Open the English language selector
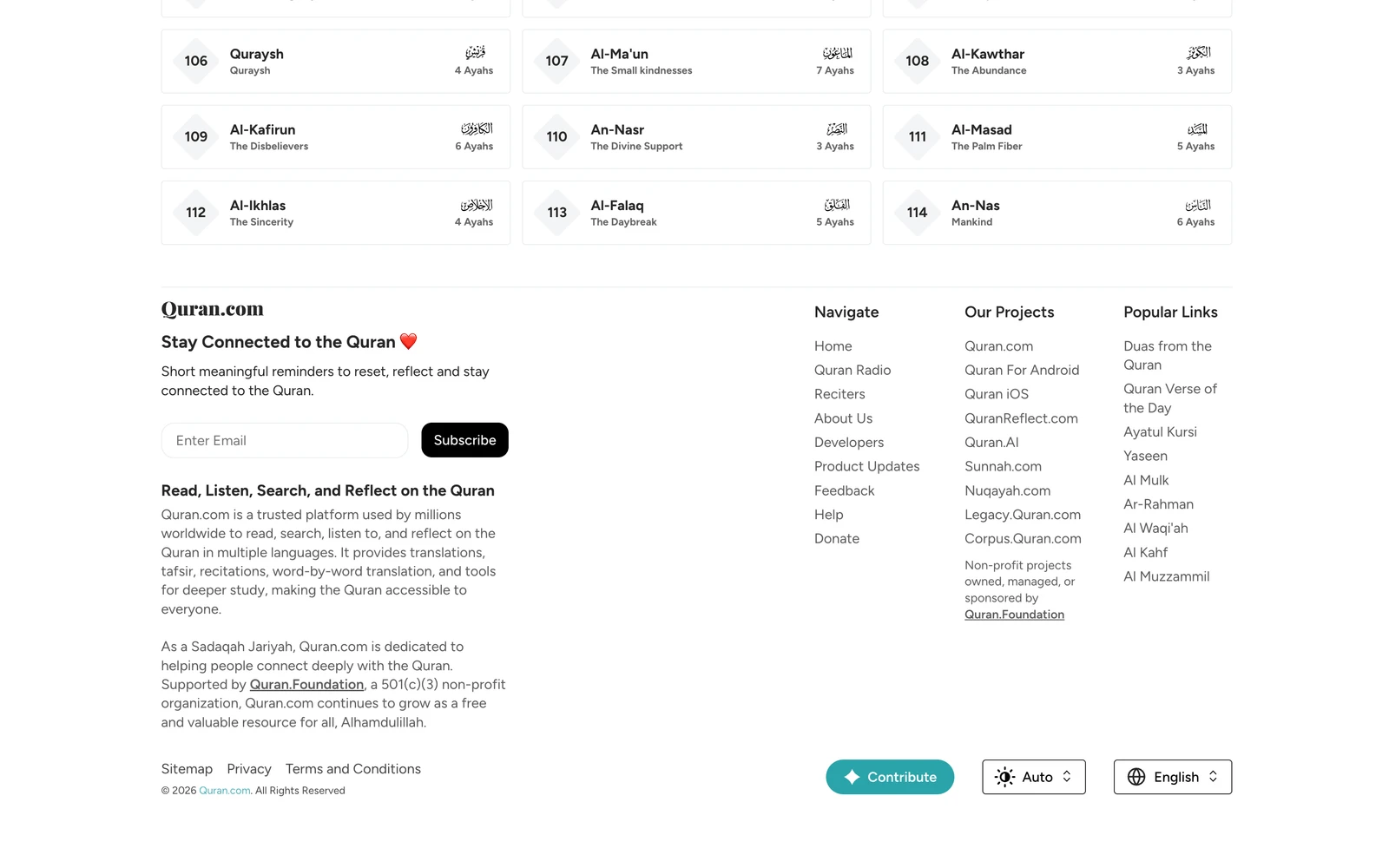This screenshot has height=868, width=1389. (1173, 777)
